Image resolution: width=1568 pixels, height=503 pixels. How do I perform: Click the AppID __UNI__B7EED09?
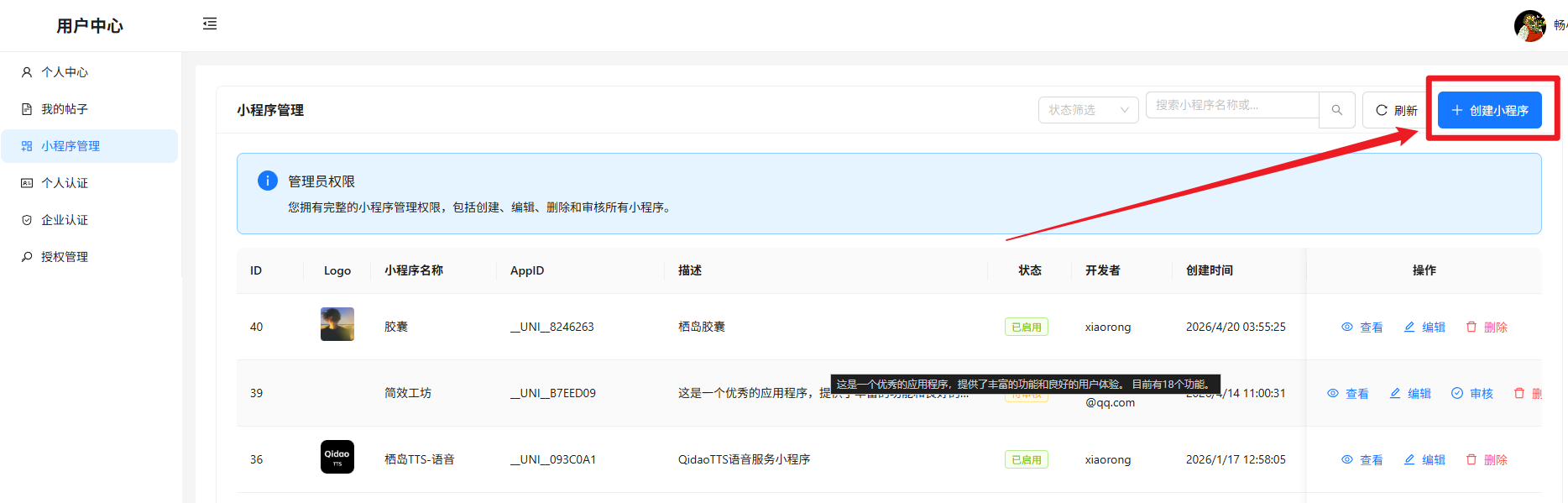click(553, 393)
